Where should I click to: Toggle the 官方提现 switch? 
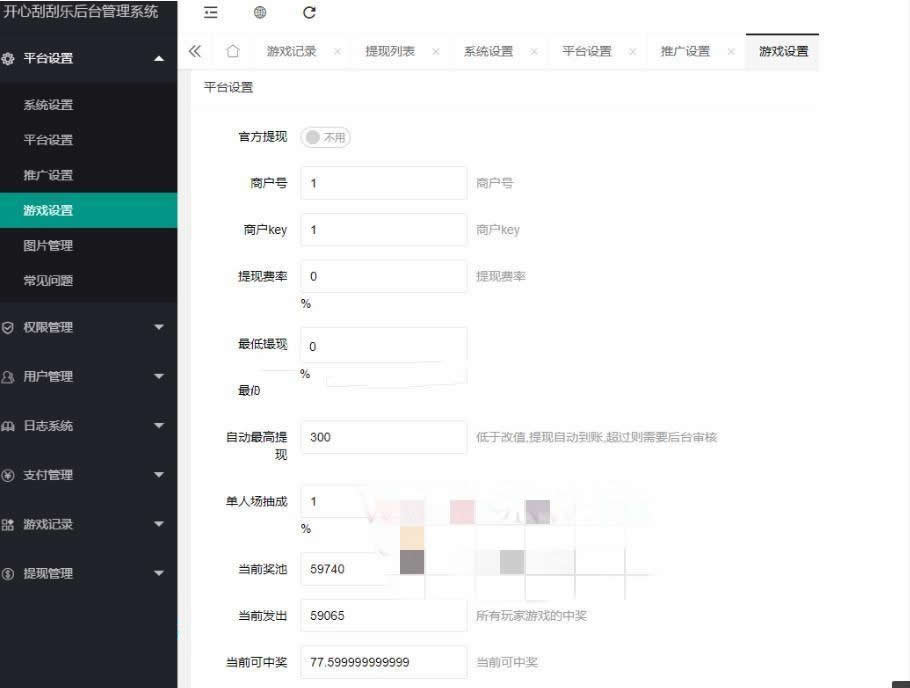[326, 138]
